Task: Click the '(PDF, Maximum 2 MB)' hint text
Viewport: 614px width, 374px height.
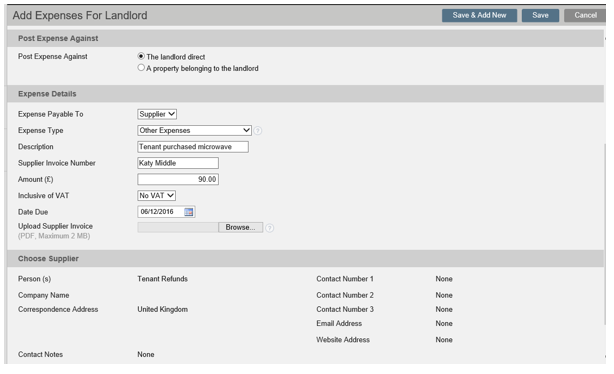Action: click(54, 236)
